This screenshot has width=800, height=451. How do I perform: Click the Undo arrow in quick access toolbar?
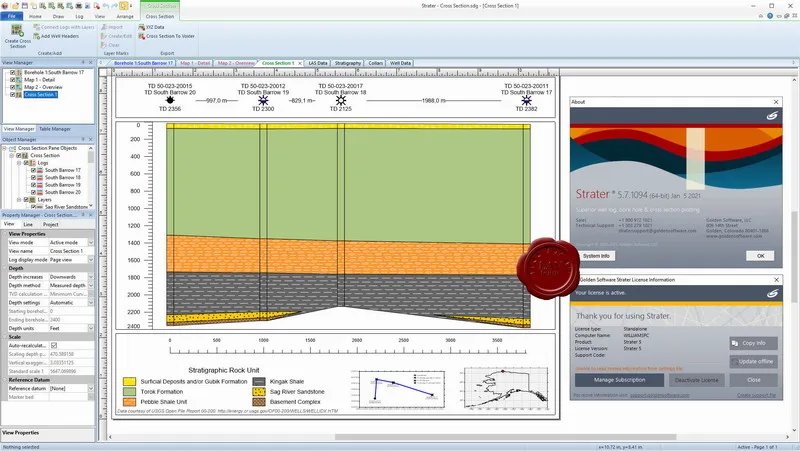pyautogui.click(x=106, y=6)
